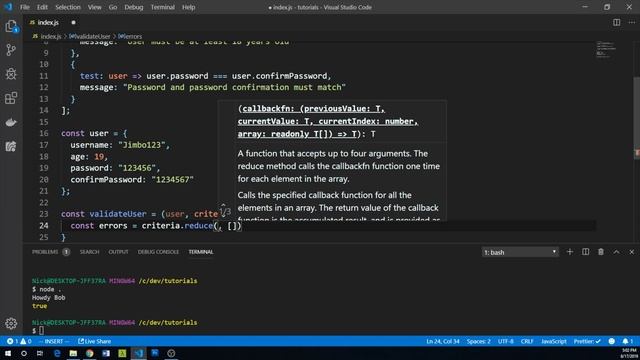Open Task View on the taskbar
Viewport: 640px width, 360px height.
pyautogui.click(x=40, y=353)
